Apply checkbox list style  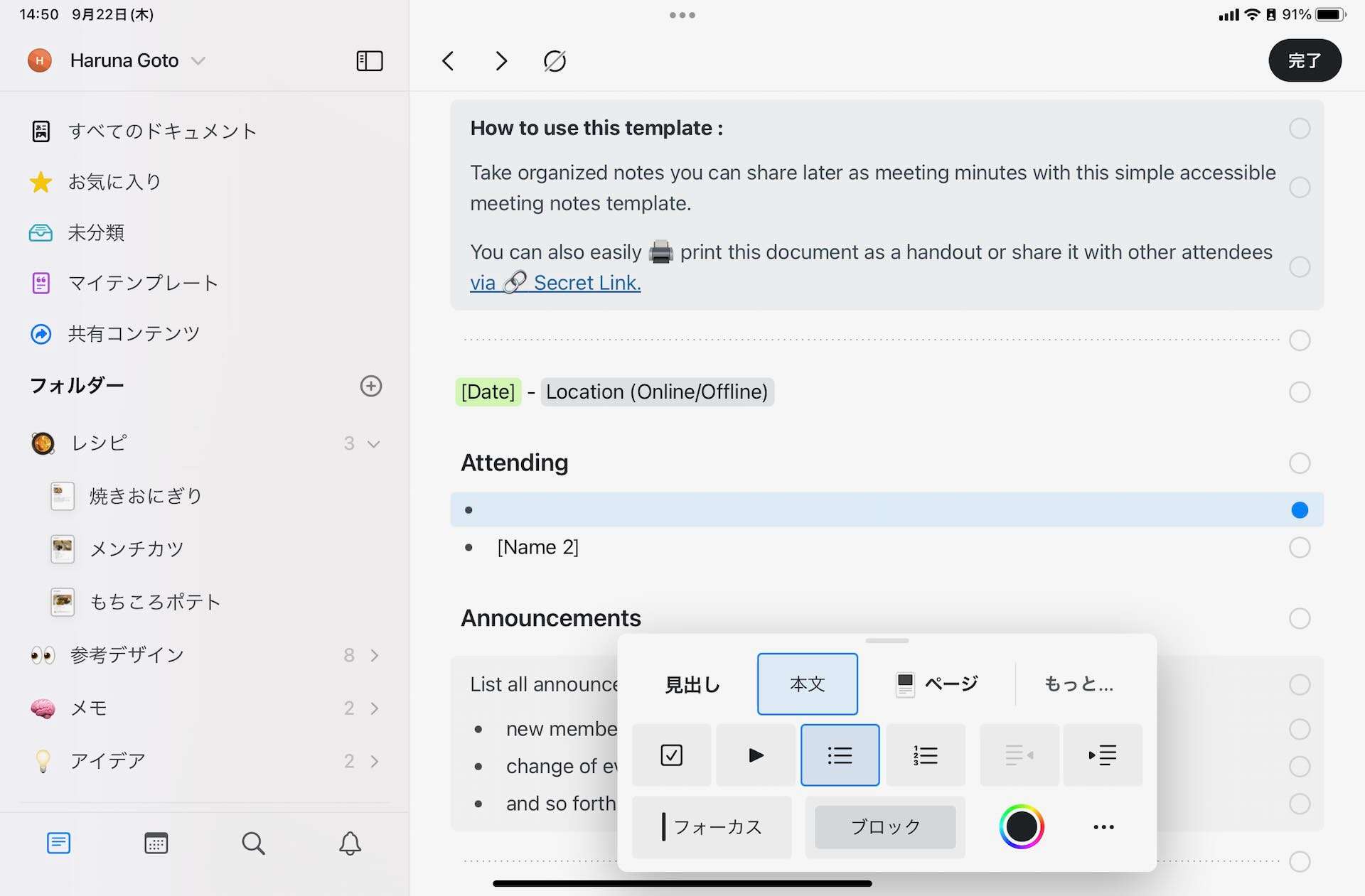tap(671, 755)
